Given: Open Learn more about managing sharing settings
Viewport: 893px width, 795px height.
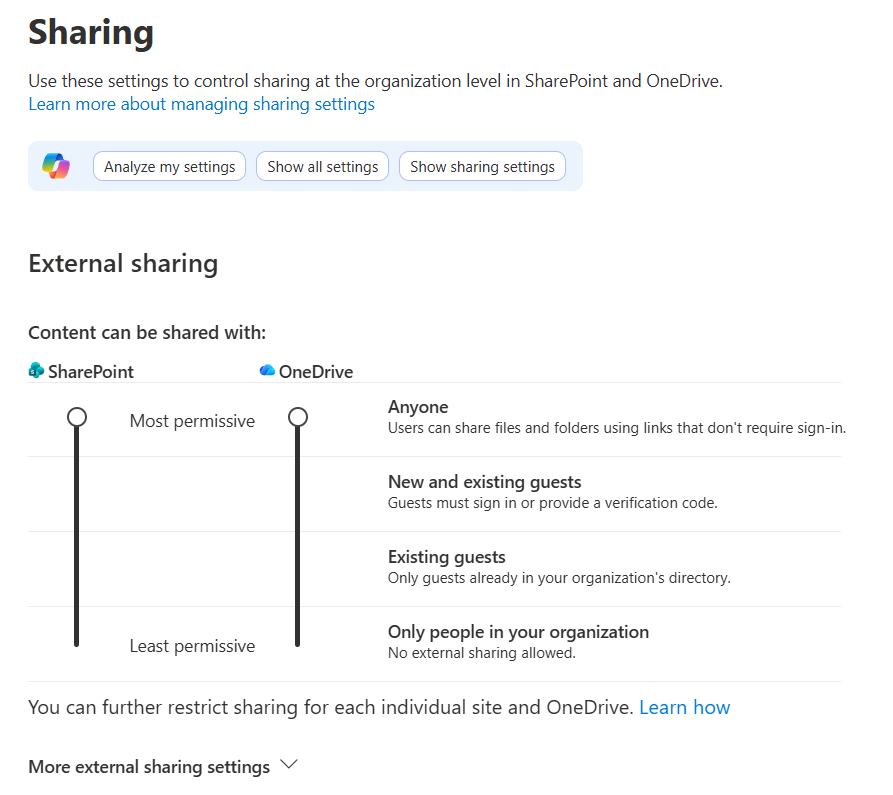Looking at the screenshot, I should point(202,104).
